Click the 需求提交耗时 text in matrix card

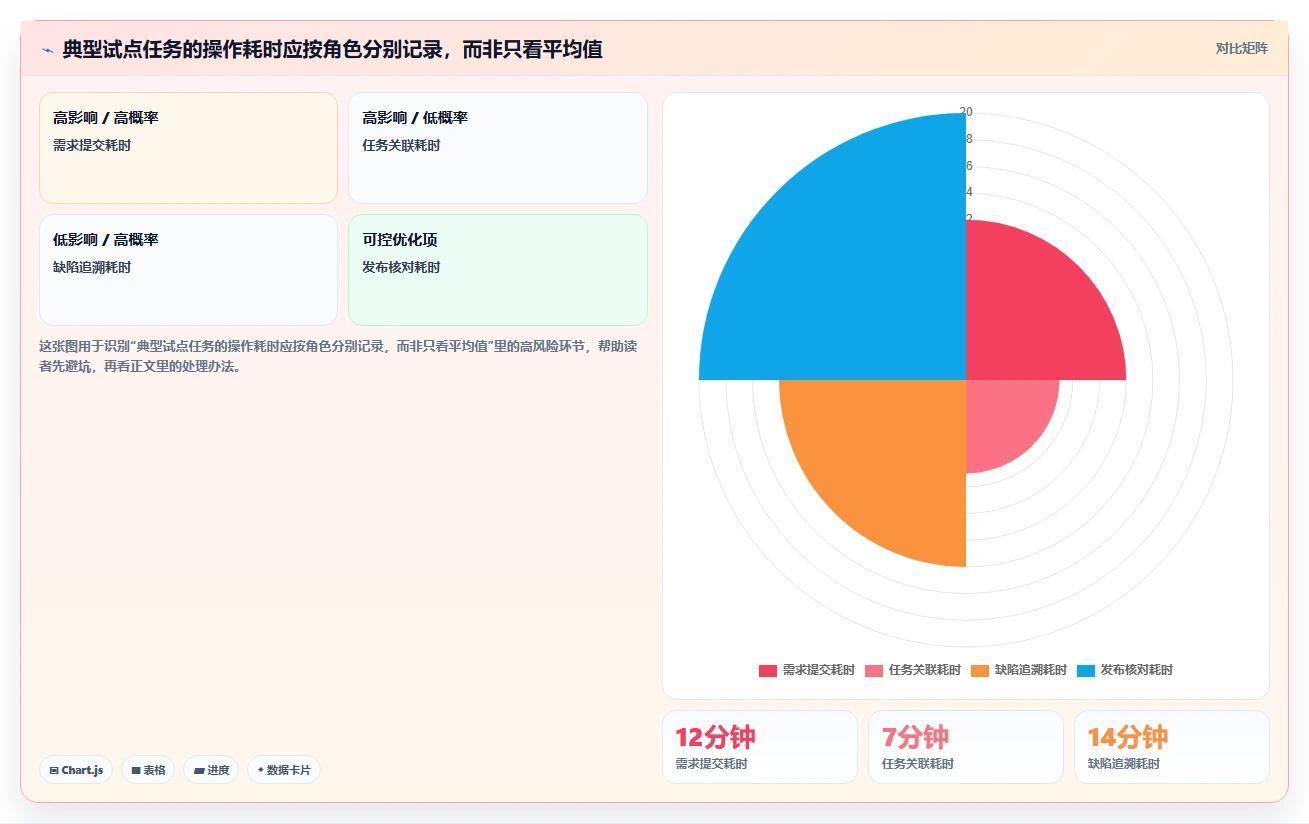tap(92, 146)
